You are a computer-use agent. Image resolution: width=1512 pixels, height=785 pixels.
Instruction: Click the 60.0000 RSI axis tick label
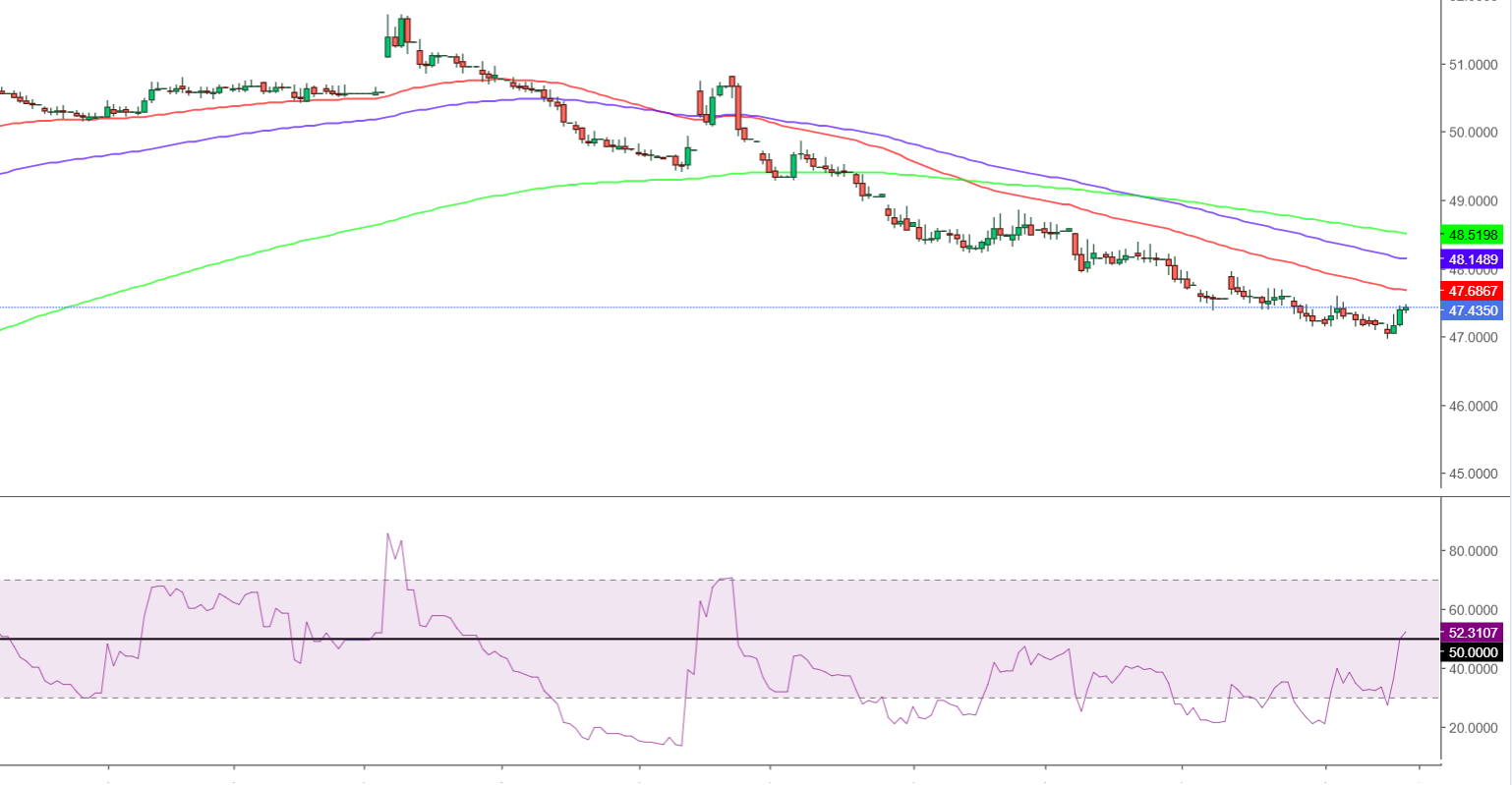point(1474,610)
